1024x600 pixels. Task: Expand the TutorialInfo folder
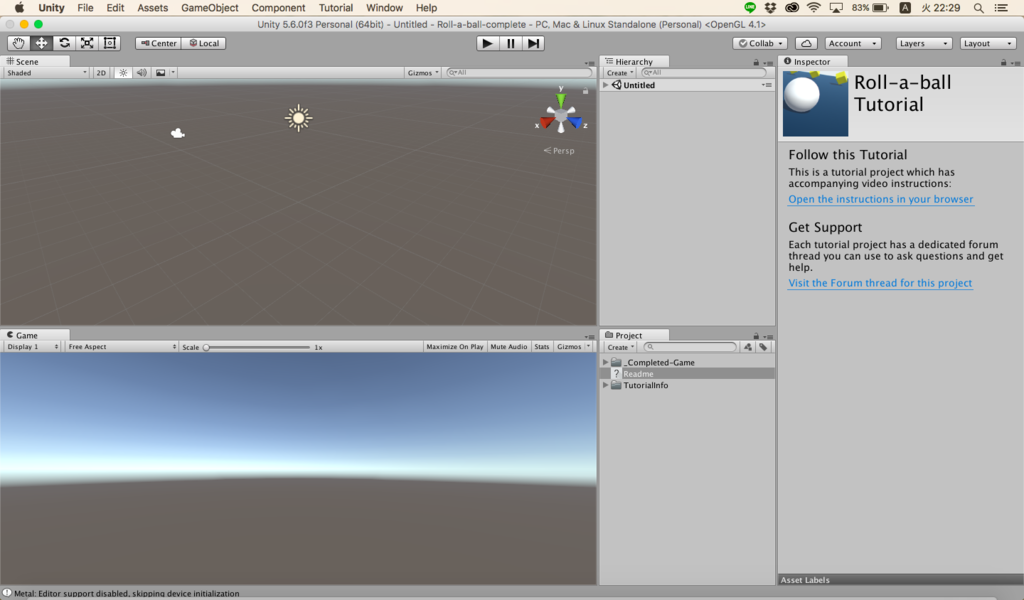tap(605, 385)
